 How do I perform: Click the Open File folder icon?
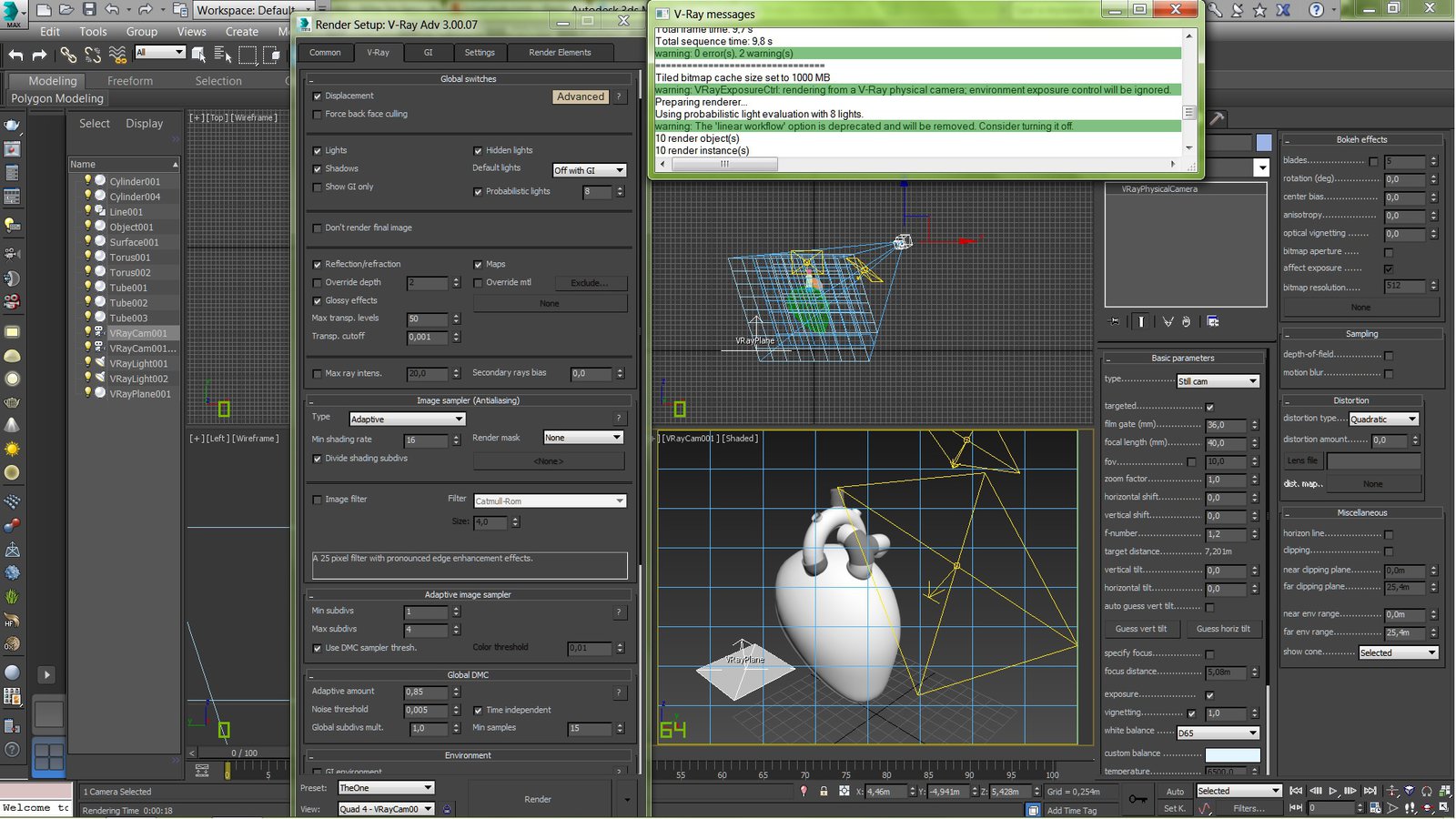point(66,9)
